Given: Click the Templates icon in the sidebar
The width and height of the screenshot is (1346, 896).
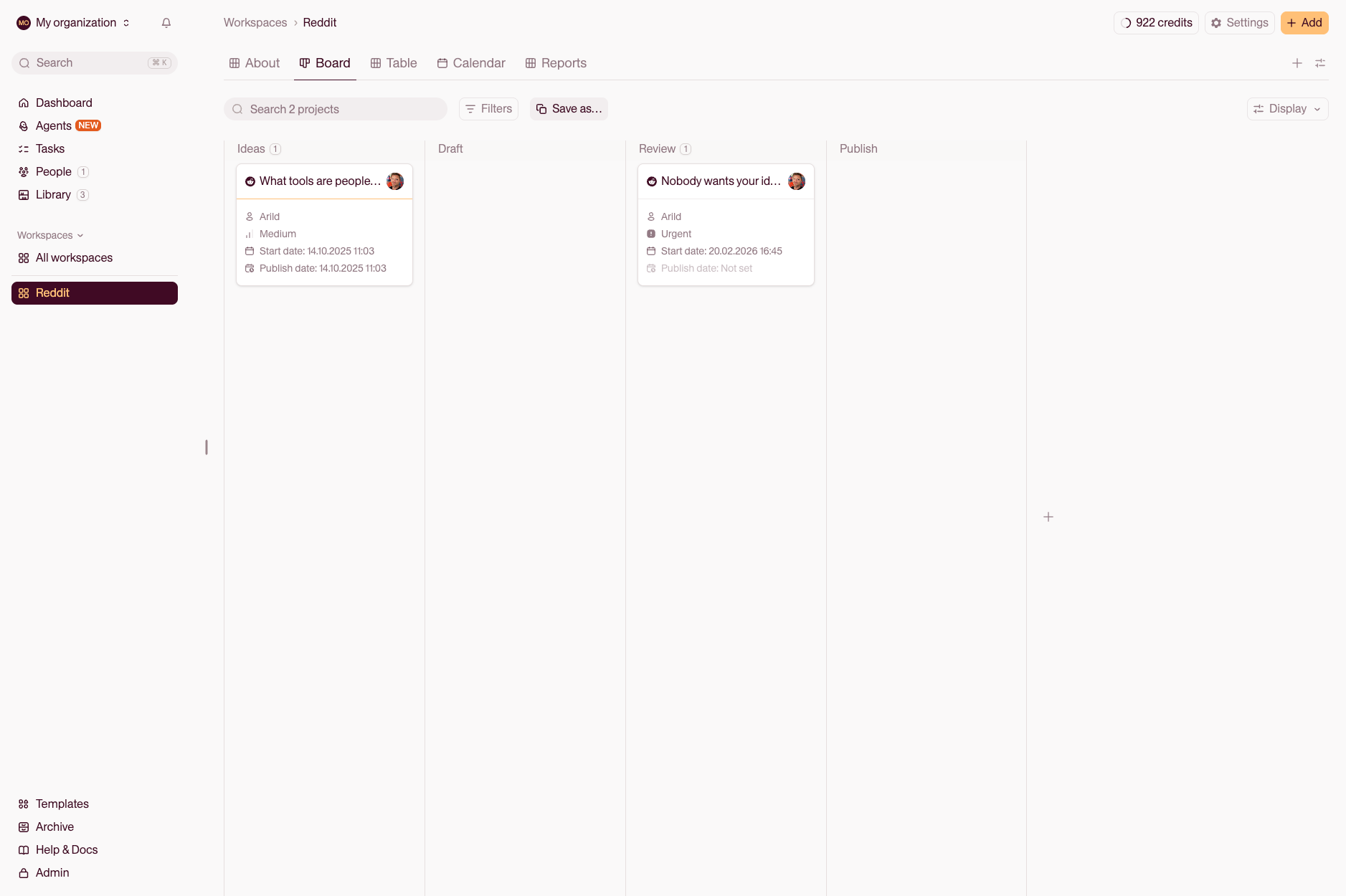Looking at the screenshot, I should click(x=24, y=804).
